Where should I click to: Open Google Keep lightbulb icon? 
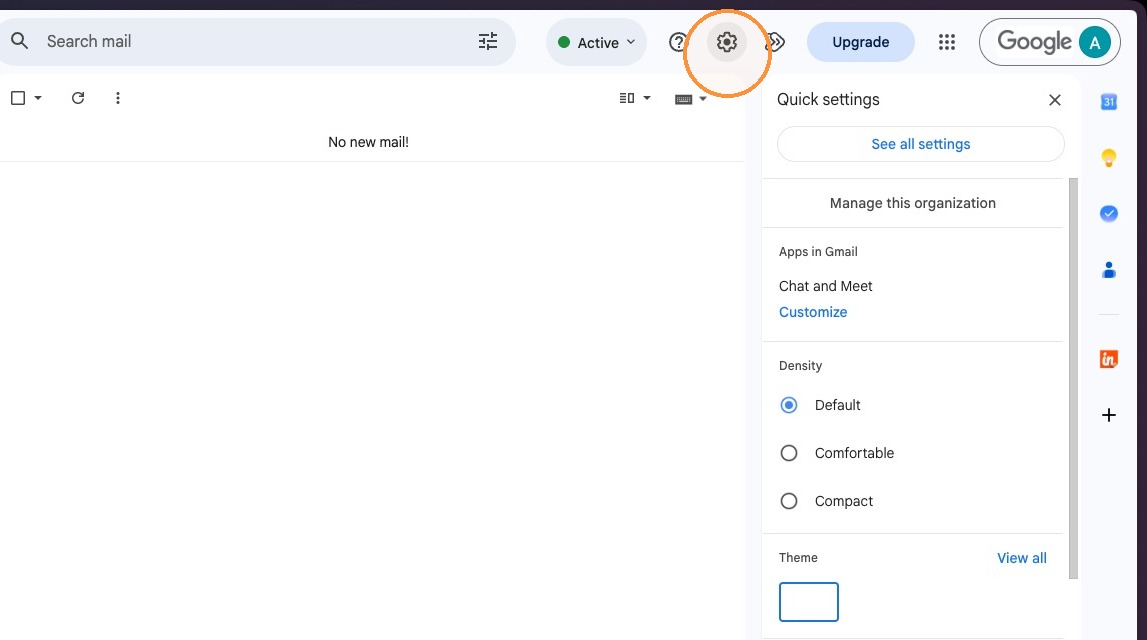(1108, 157)
